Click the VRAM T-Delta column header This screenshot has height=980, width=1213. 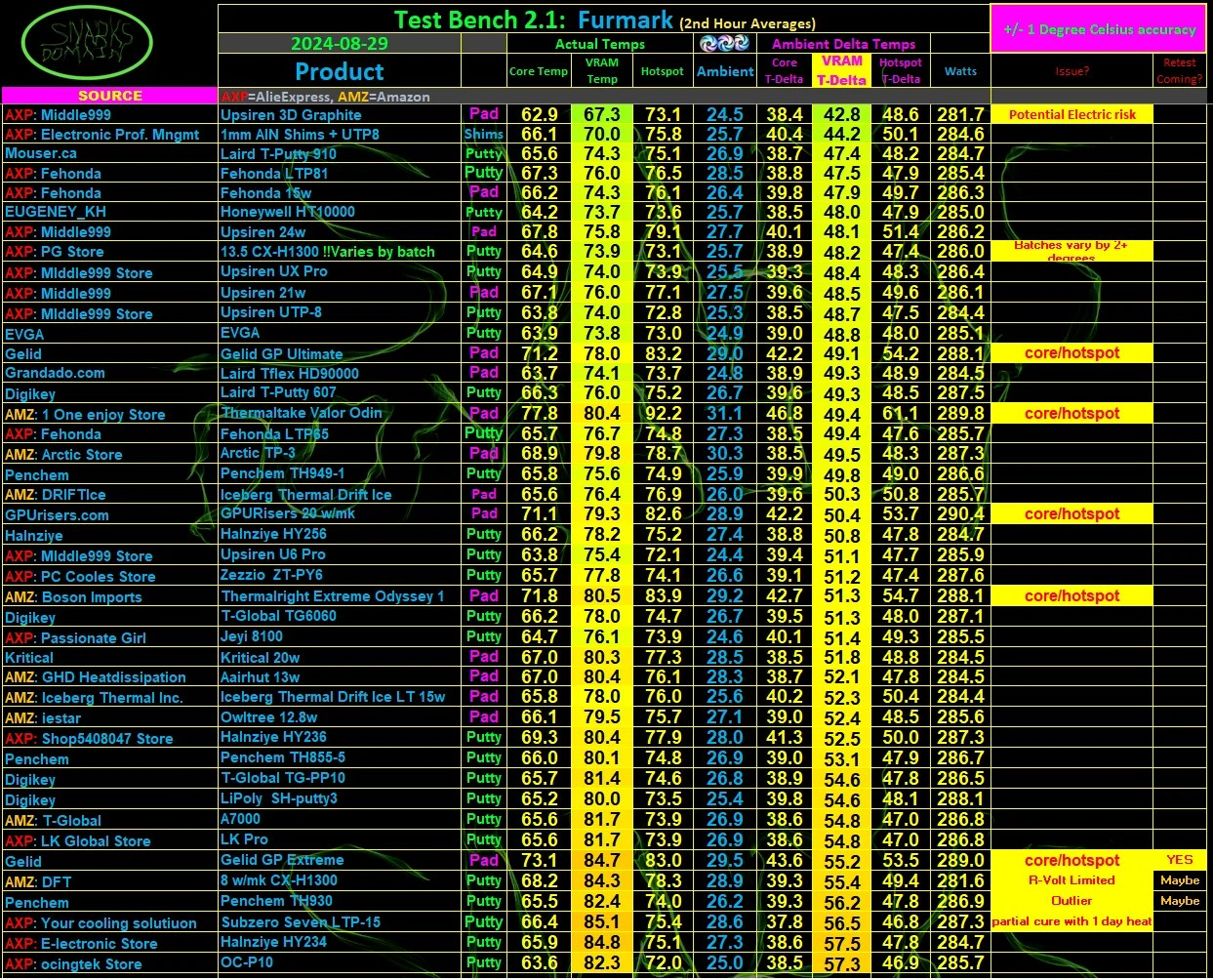841,70
